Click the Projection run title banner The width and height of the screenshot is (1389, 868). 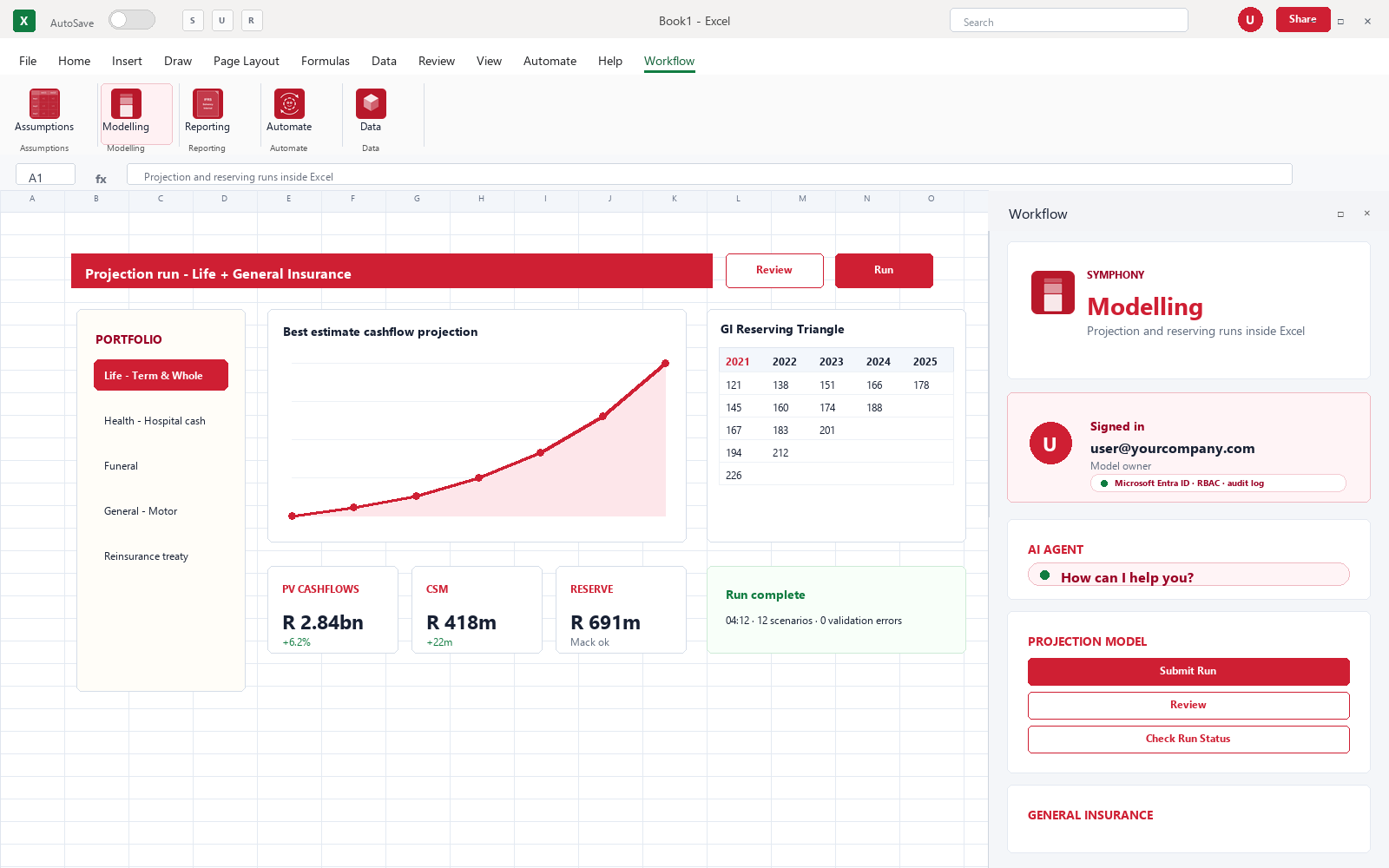point(392,271)
